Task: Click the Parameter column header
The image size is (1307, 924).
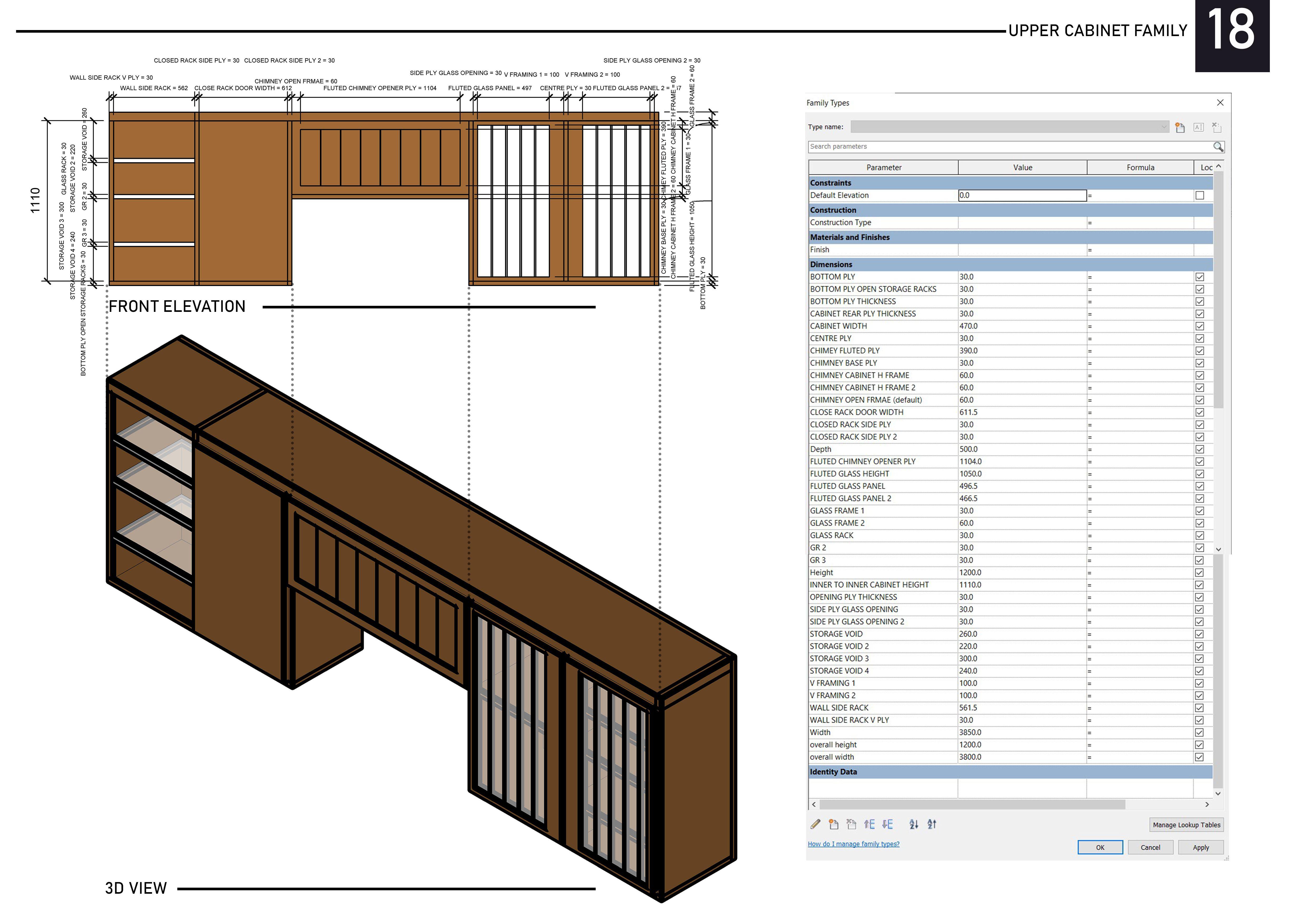Action: point(883,167)
